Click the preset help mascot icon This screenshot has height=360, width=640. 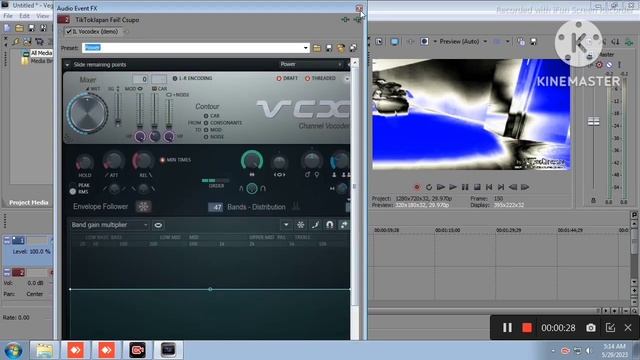[341, 48]
